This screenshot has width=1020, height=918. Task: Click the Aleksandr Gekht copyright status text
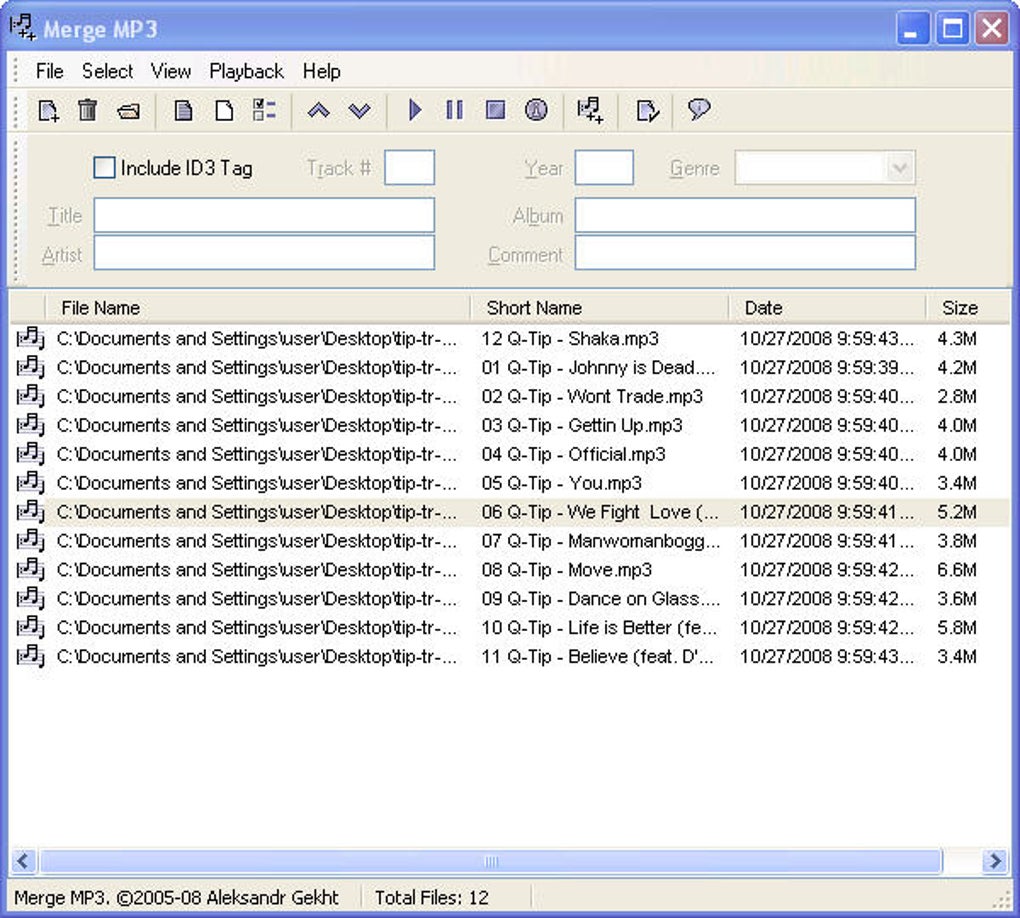click(x=176, y=898)
